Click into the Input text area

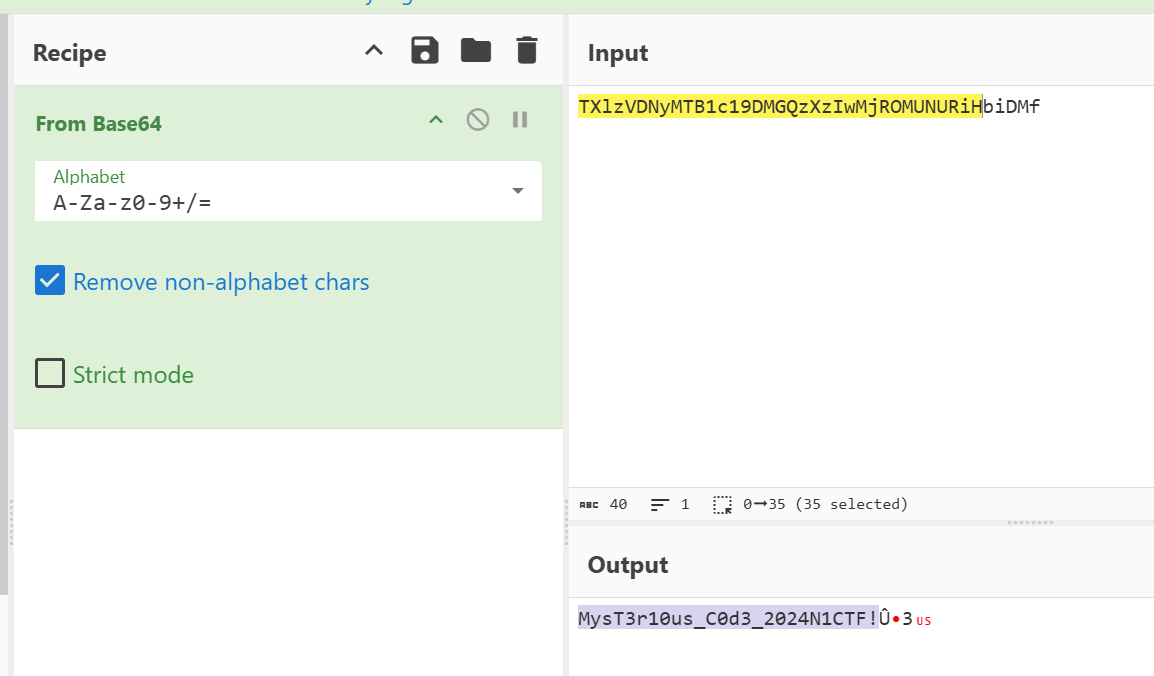tap(861, 286)
